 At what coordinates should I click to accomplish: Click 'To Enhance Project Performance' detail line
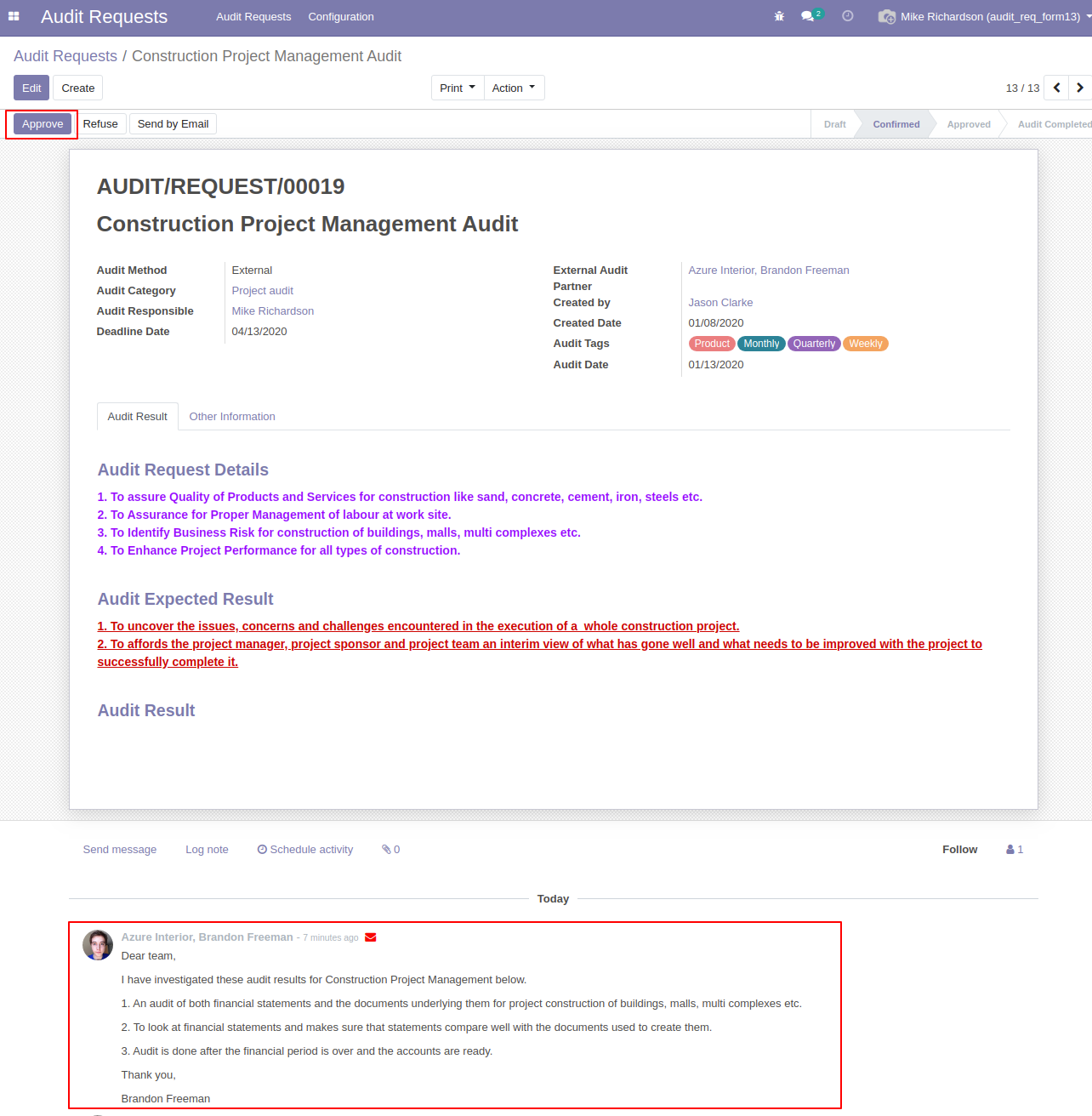click(x=279, y=550)
